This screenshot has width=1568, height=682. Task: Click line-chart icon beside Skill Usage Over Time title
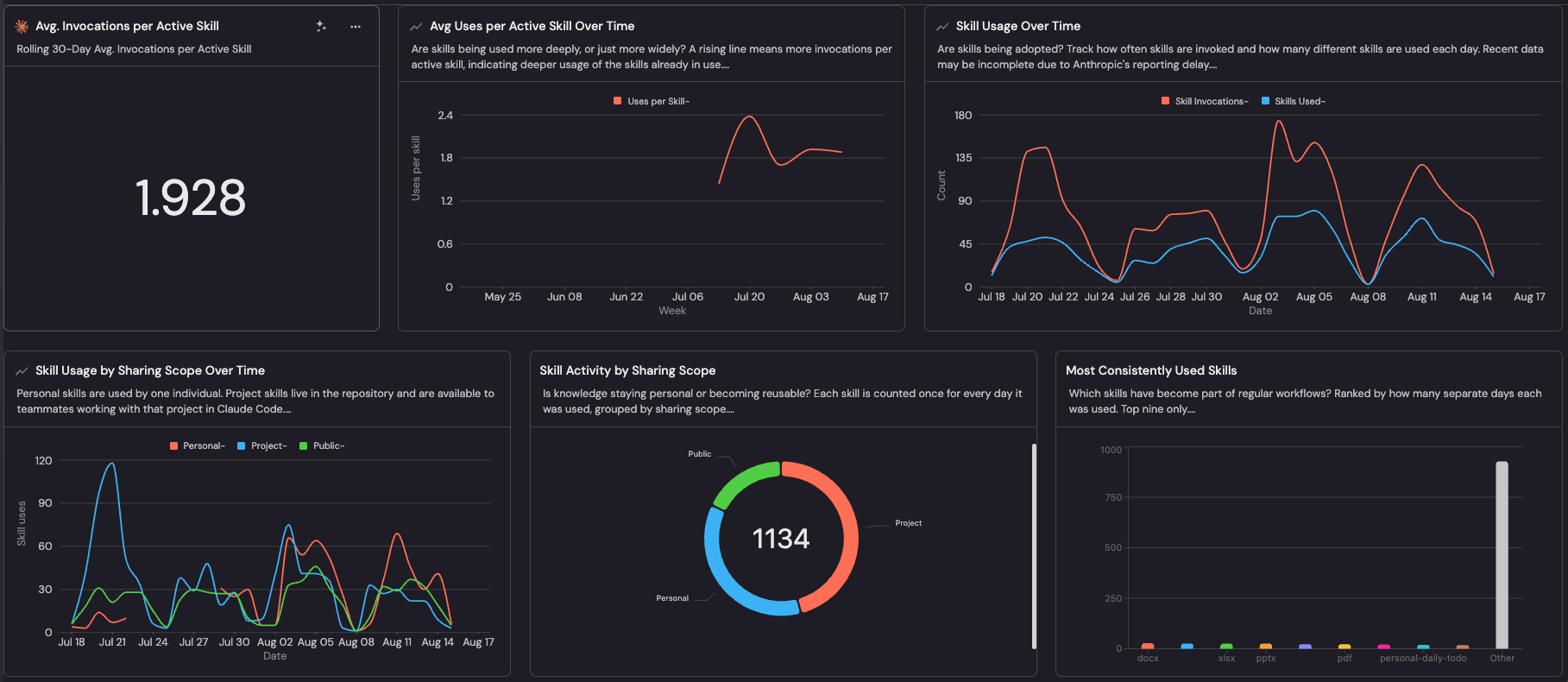click(x=942, y=27)
